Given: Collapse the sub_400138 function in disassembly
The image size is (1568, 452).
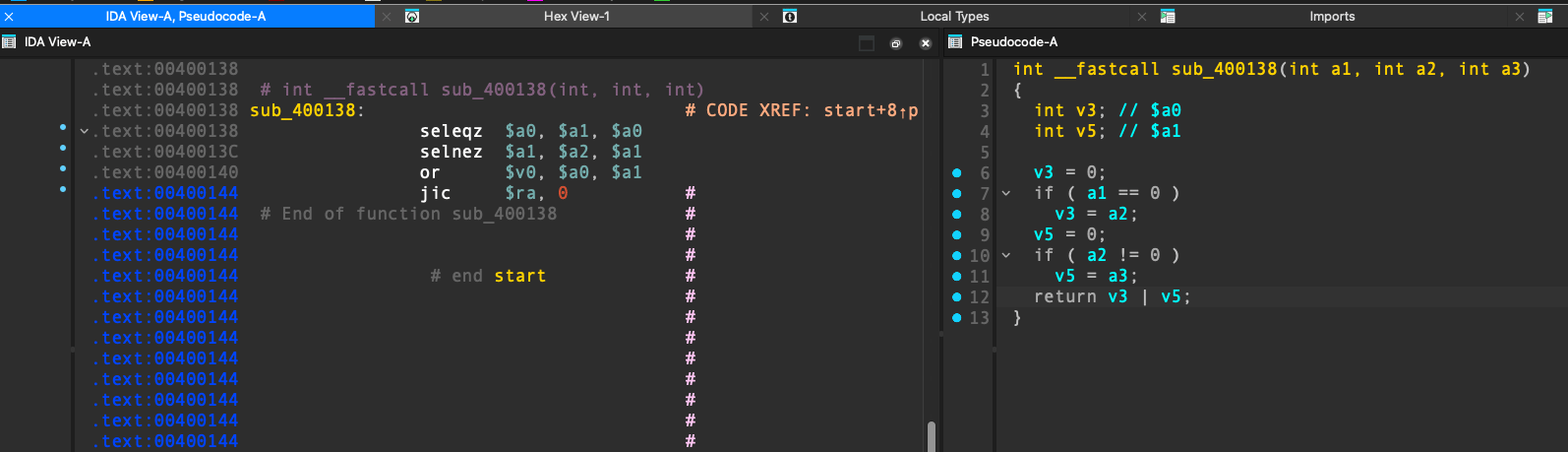Looking at the screenshot, I should [x=85, y=131].
